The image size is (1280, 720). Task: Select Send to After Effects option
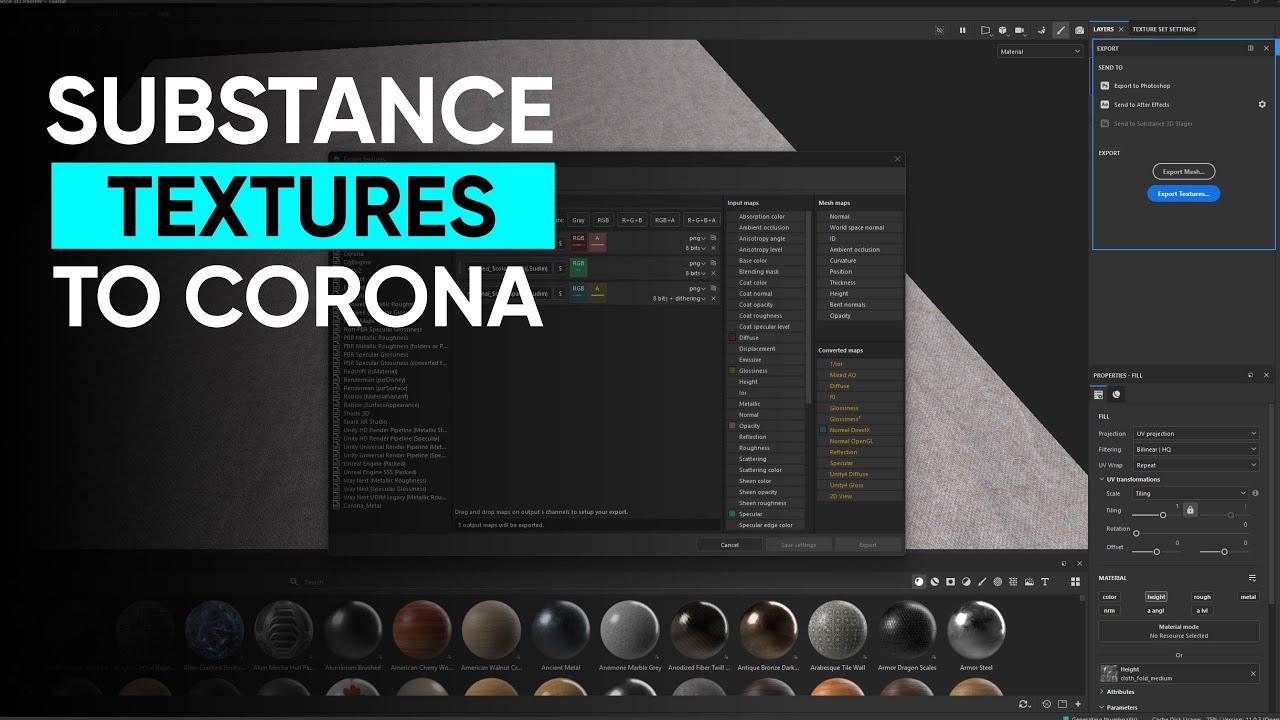[x=1141, y=104]
